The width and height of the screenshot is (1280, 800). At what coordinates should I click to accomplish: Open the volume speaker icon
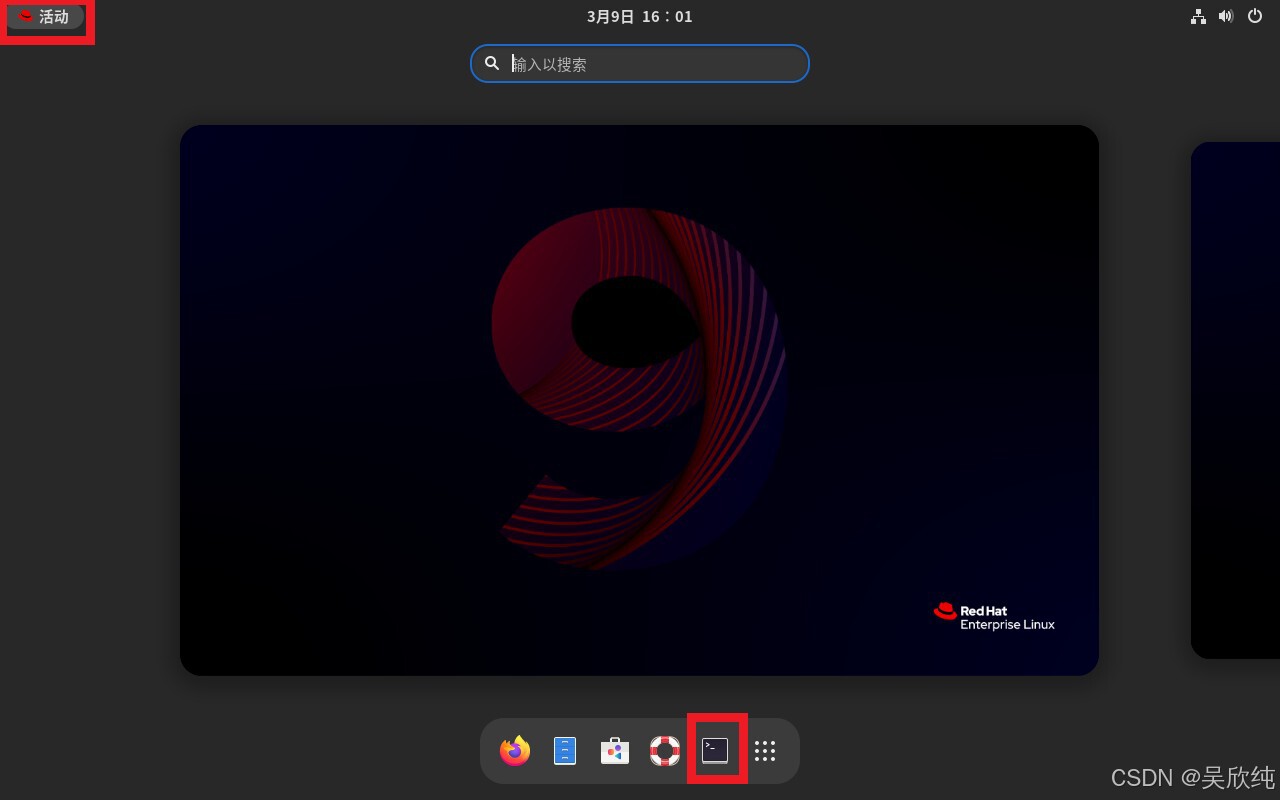pos(1226,16)
